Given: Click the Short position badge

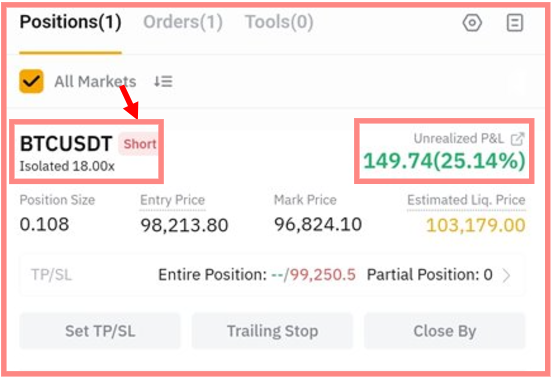Looking at the screenshot, I should [x=139, y=144].
